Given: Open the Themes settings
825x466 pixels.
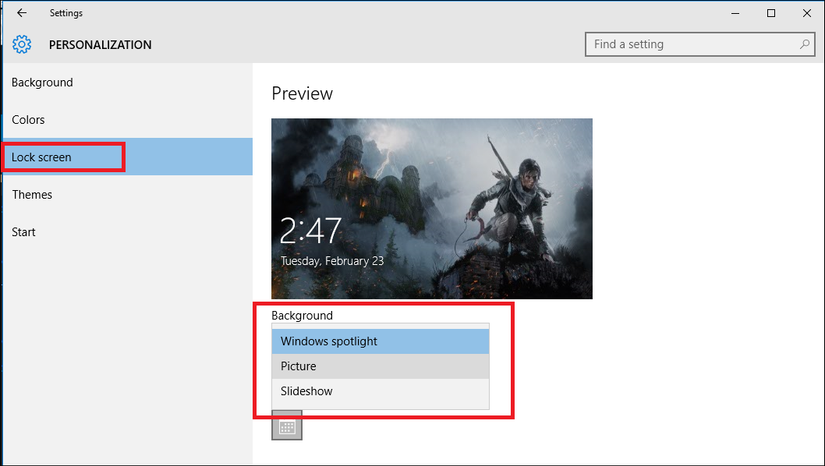Looking at the screenshot, I should [x=32, y=195].
